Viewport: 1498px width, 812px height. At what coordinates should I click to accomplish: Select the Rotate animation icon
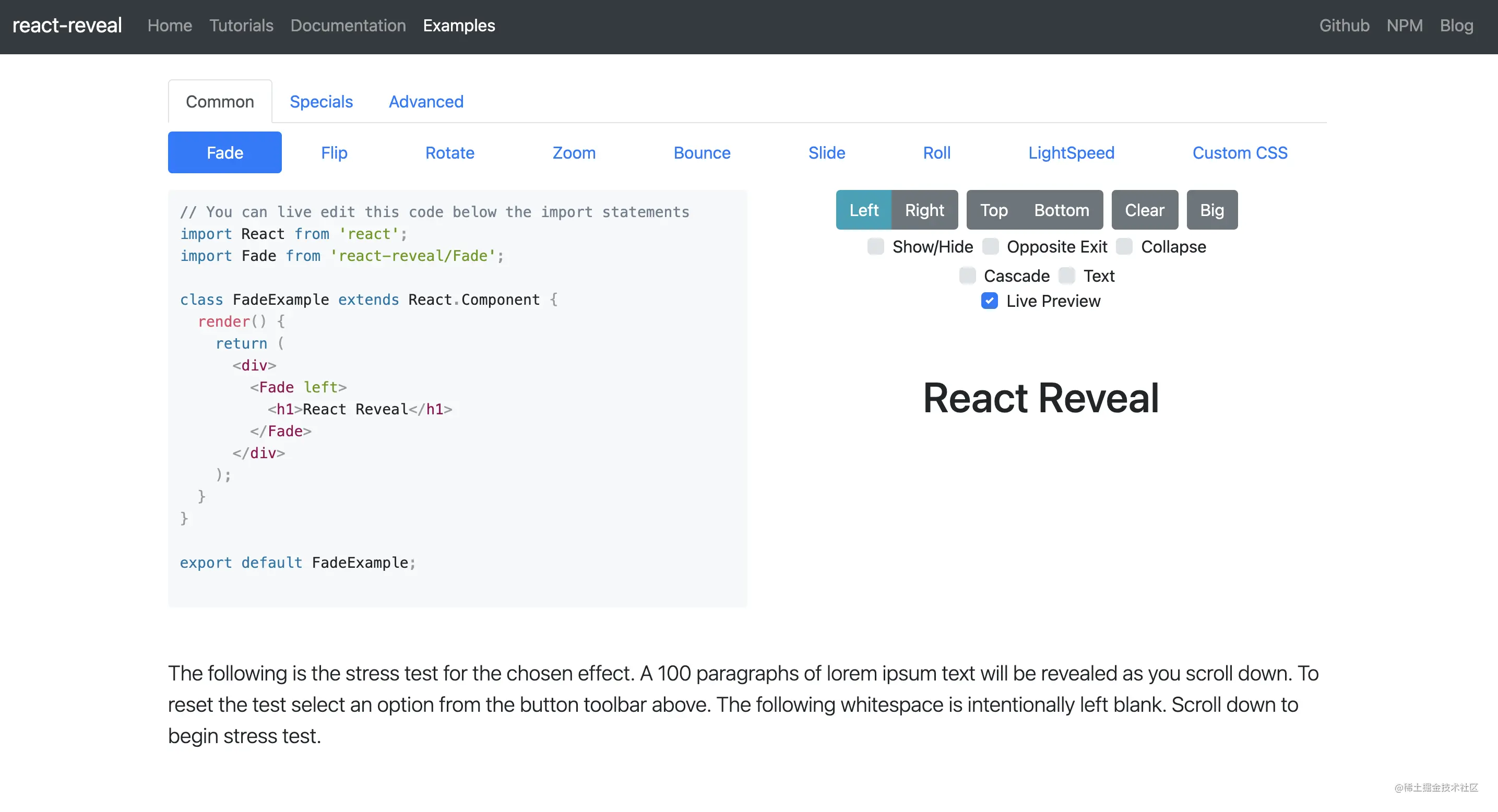[x=449, y=152]
